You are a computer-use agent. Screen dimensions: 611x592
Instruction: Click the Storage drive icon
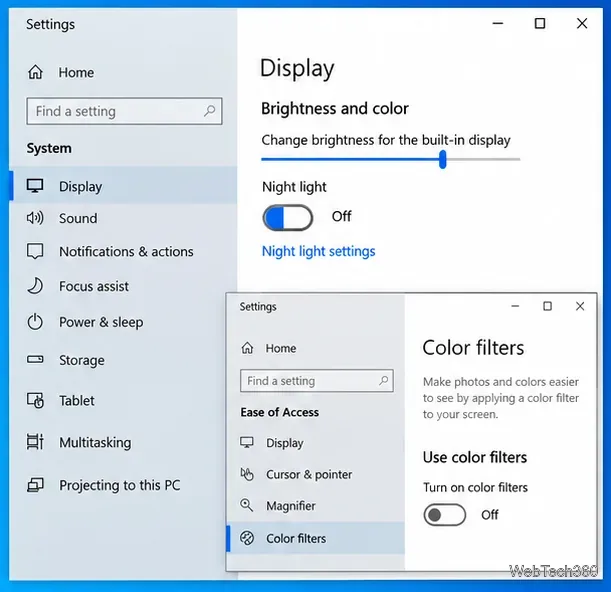35,359
